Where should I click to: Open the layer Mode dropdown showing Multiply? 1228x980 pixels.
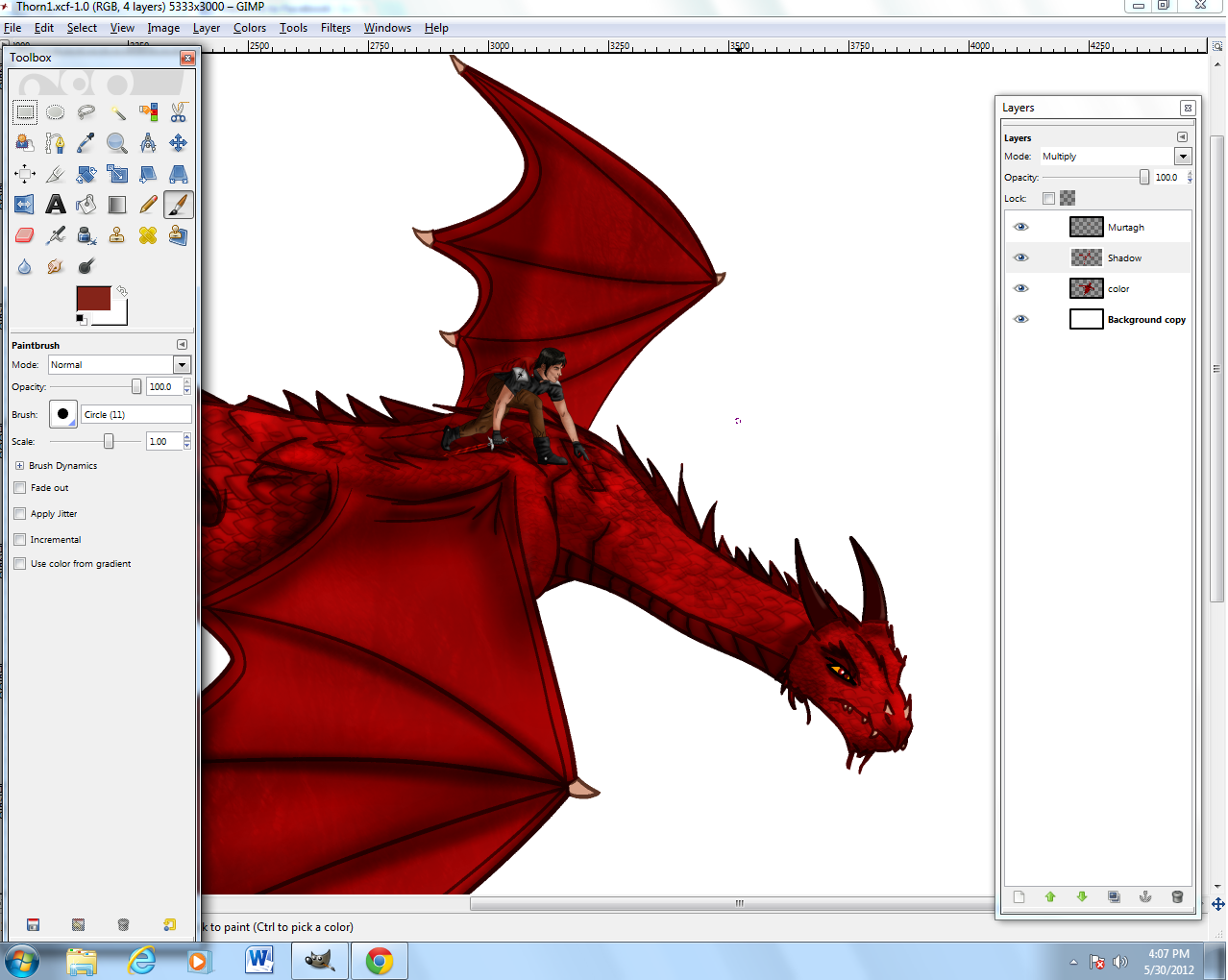click(x=1116, y=156)
